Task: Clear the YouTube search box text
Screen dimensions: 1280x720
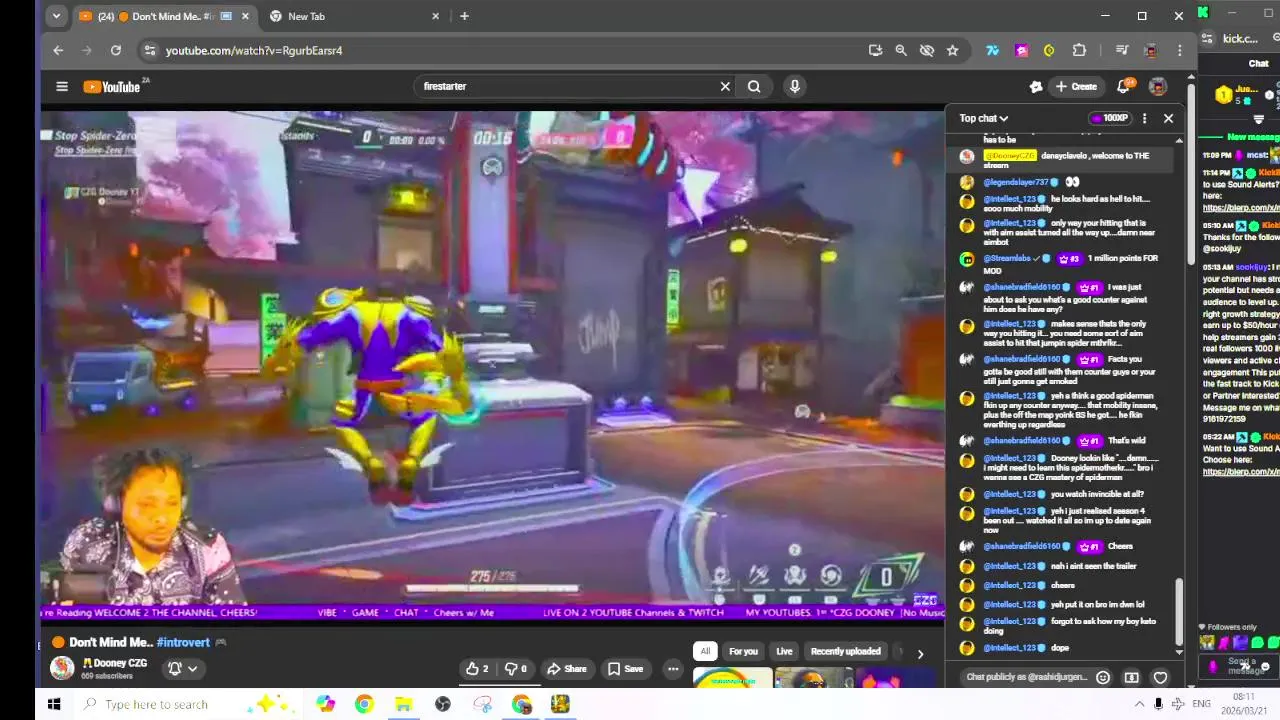Action: click(725, 86)
